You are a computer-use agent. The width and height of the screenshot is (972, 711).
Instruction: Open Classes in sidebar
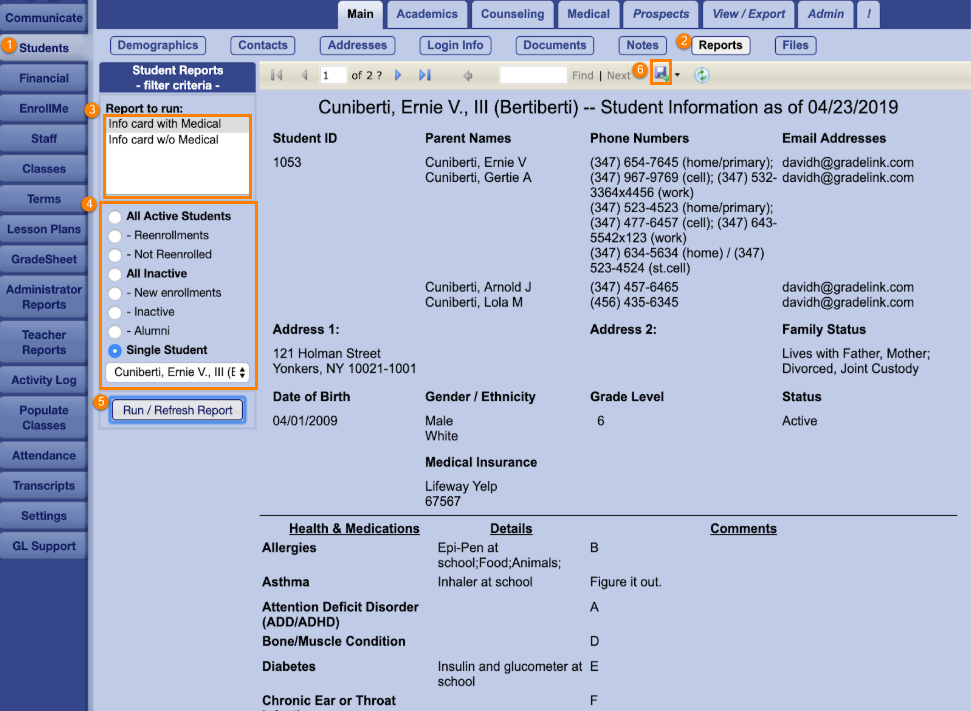pos(44,169)
